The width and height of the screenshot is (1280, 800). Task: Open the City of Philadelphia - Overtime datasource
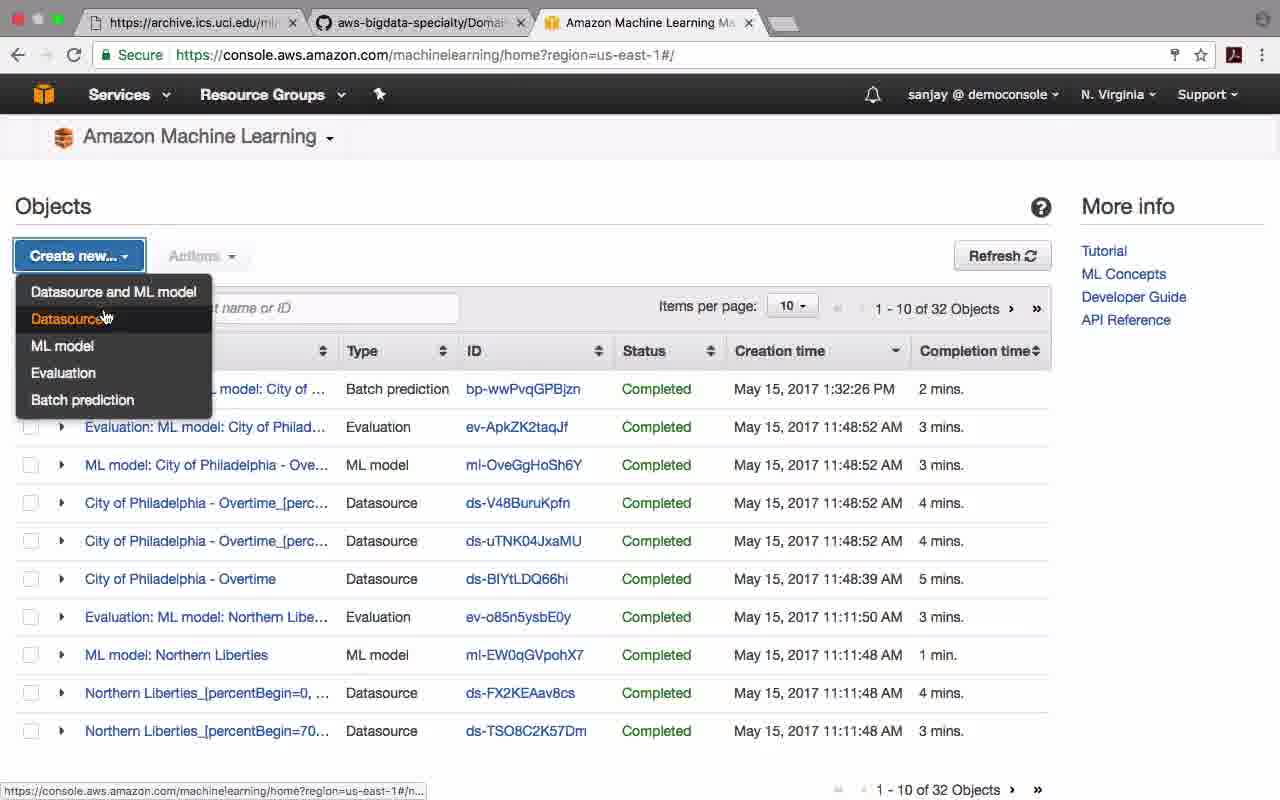(x=180, y=579)
